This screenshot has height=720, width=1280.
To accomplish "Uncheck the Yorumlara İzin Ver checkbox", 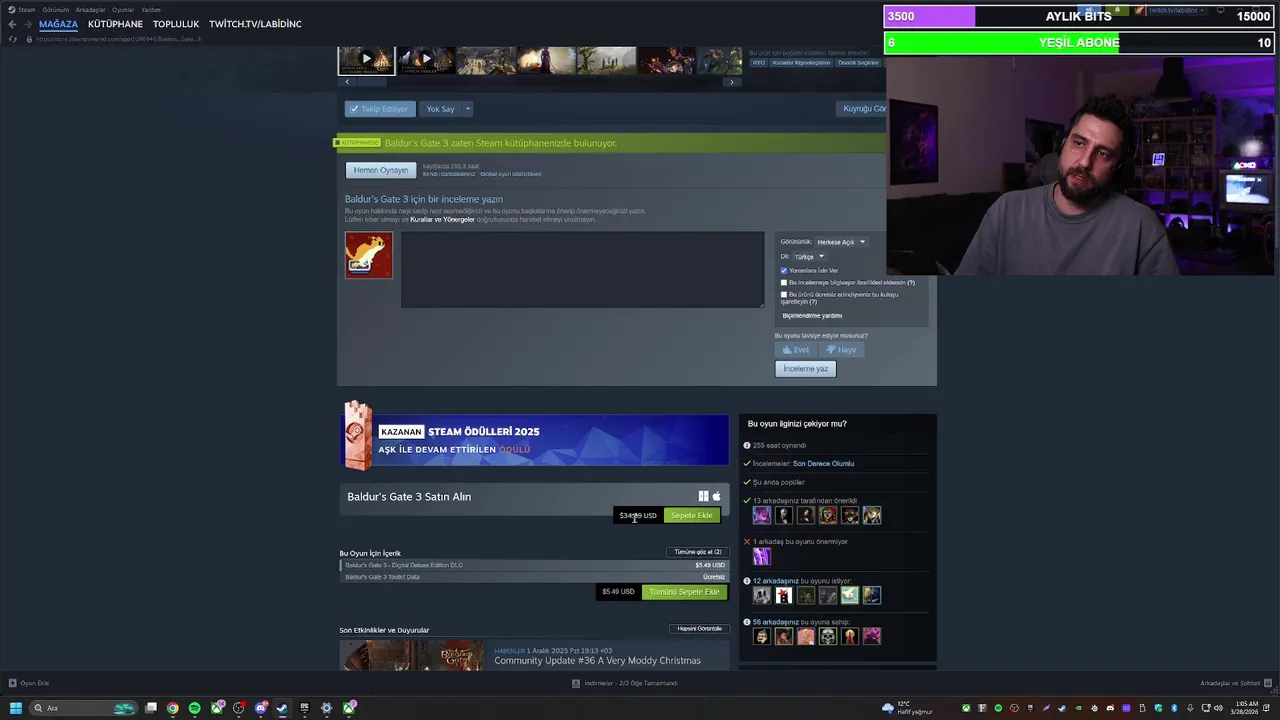I will [x=784, y=271].
